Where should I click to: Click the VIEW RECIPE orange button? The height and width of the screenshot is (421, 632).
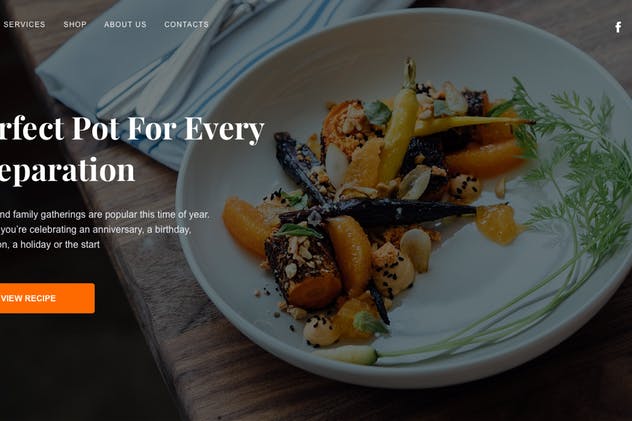pos(47,298)
